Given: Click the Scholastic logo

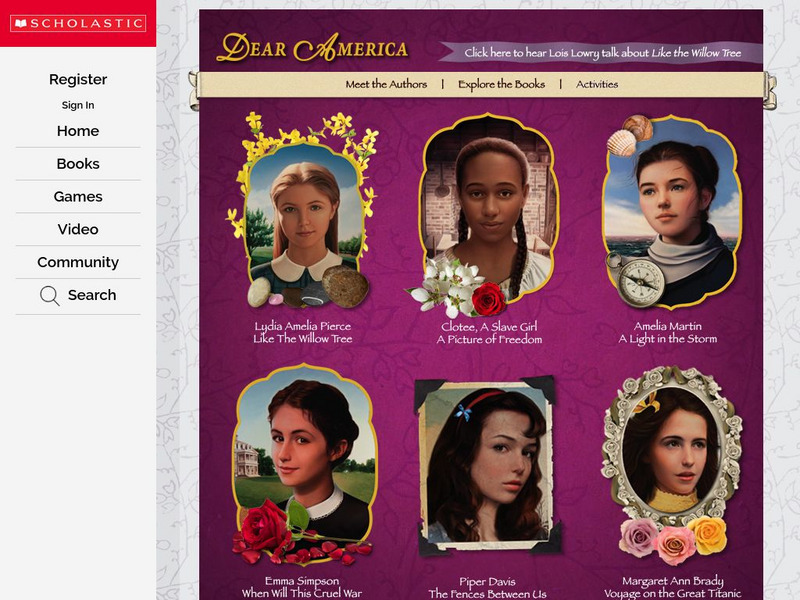Looking at the screenshot, I should (x=78, y=23).
